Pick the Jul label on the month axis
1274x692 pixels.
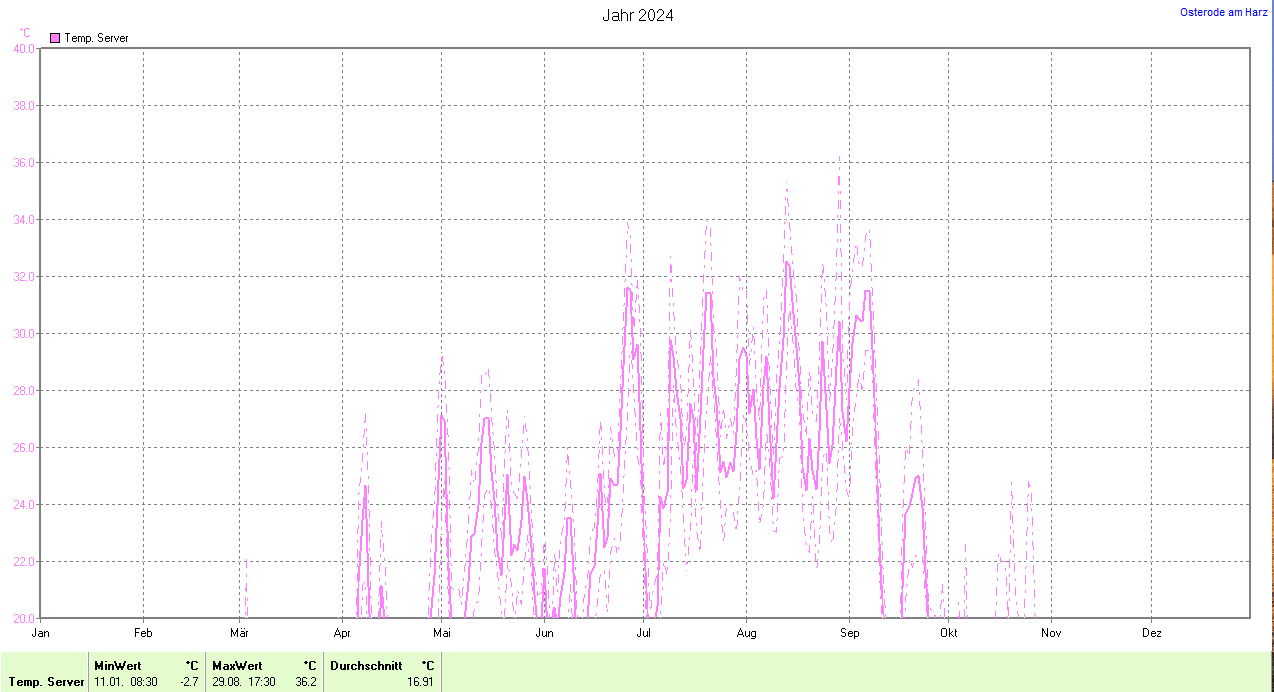(644, 633)
